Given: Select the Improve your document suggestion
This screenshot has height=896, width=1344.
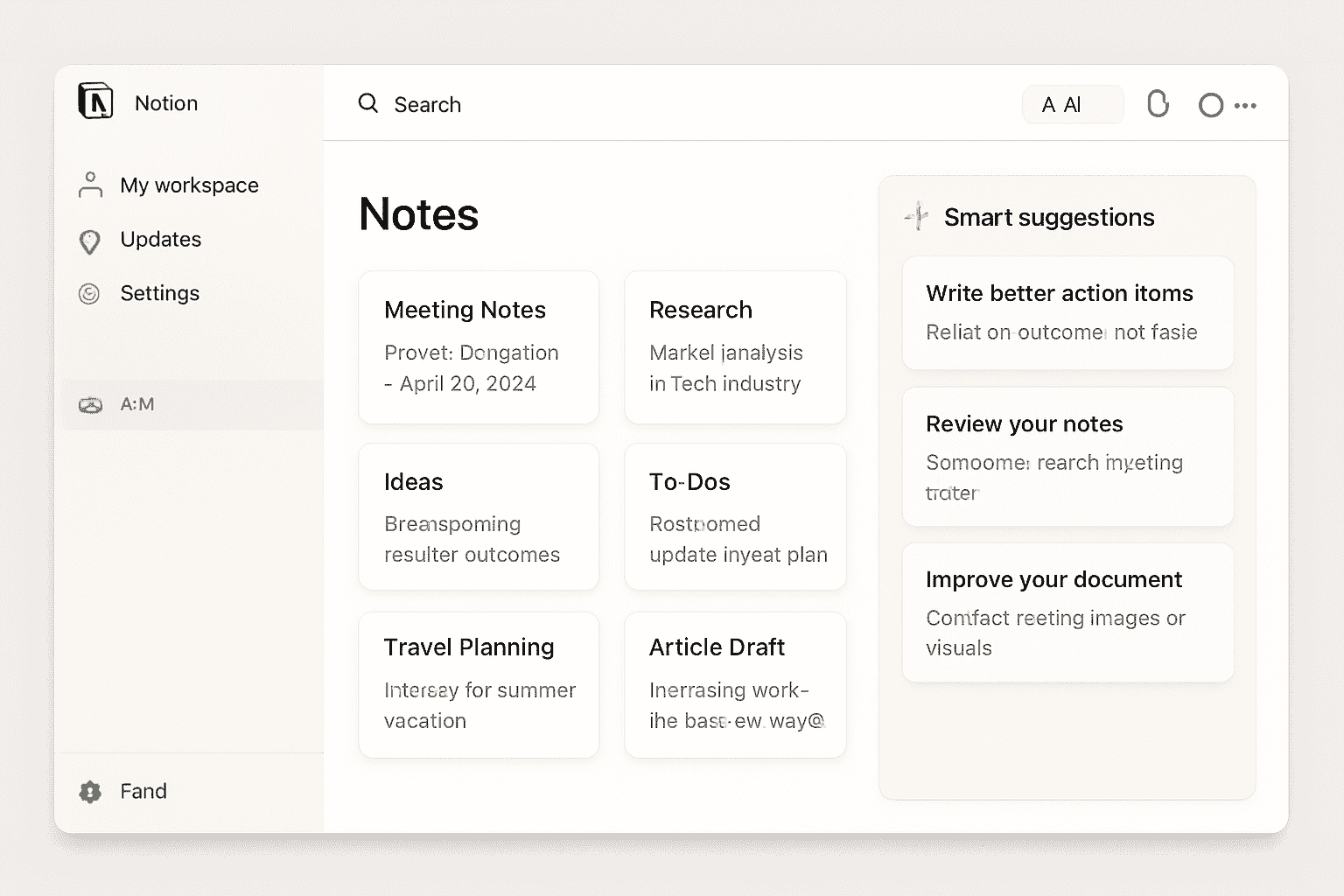Looking at the screenshot, I should (x=1067, y=612).
